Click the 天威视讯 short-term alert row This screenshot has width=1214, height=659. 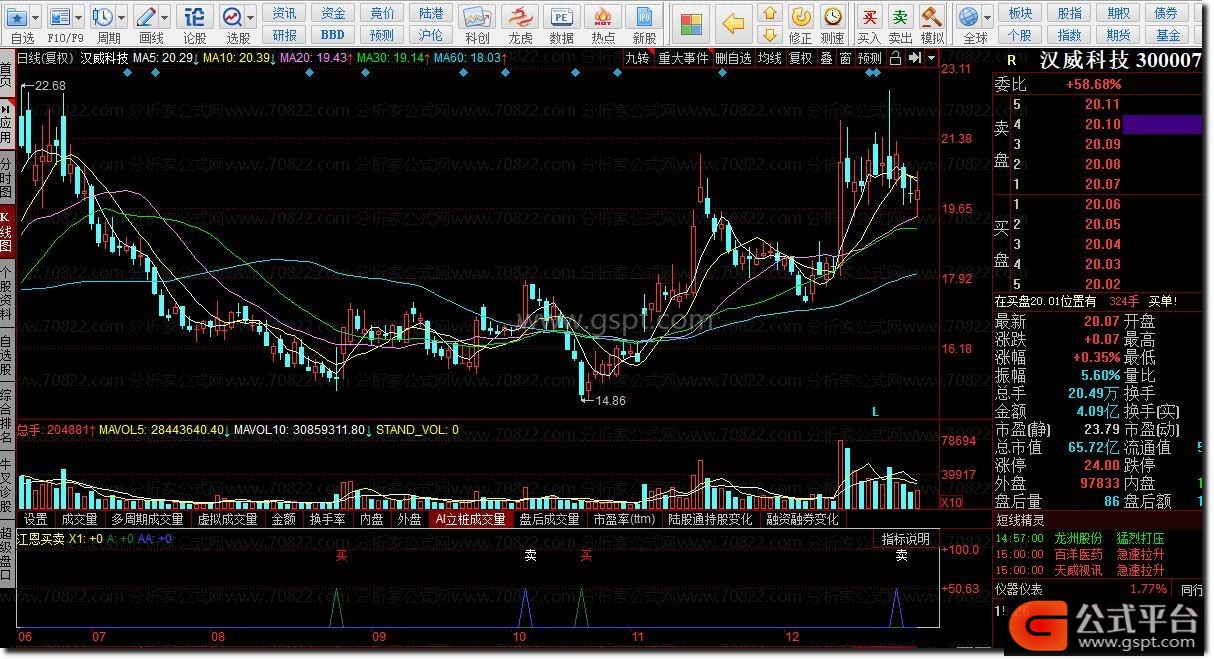1099,570
